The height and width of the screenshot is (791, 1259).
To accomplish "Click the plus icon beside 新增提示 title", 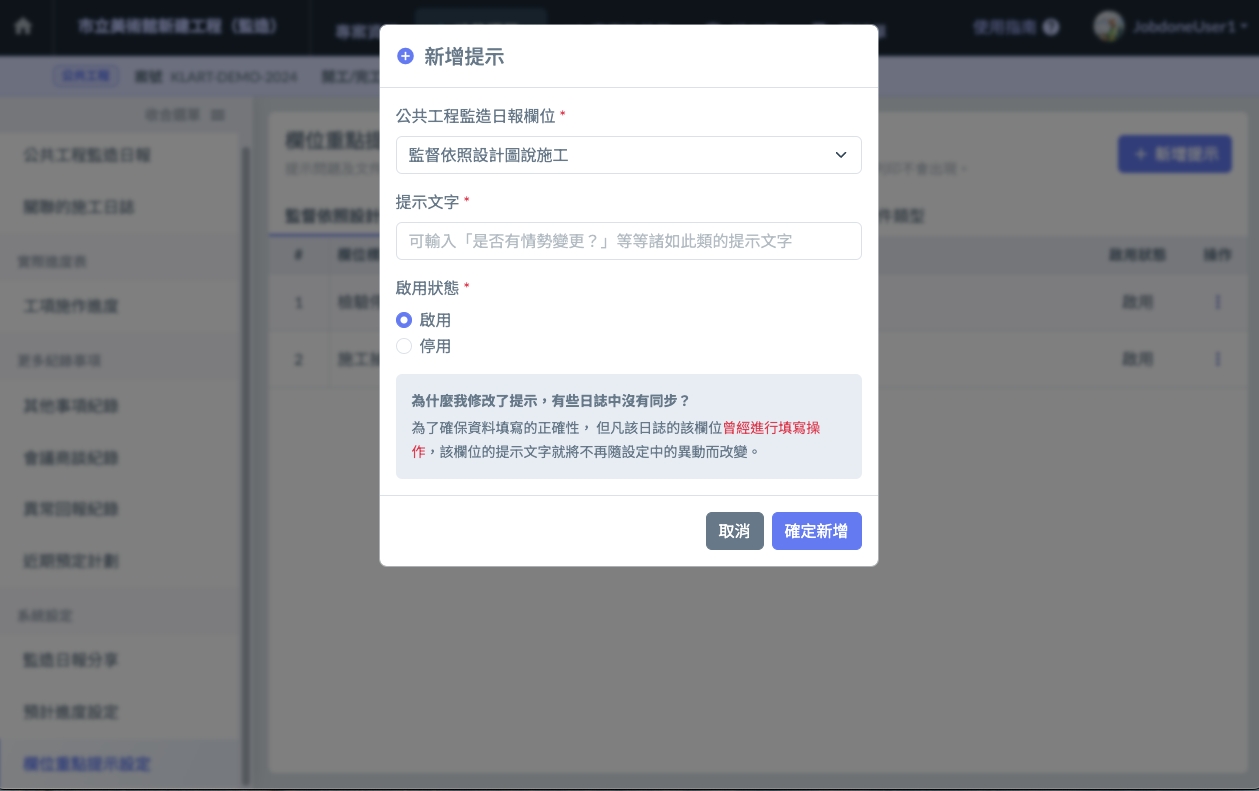I will [x=405, y=57].
